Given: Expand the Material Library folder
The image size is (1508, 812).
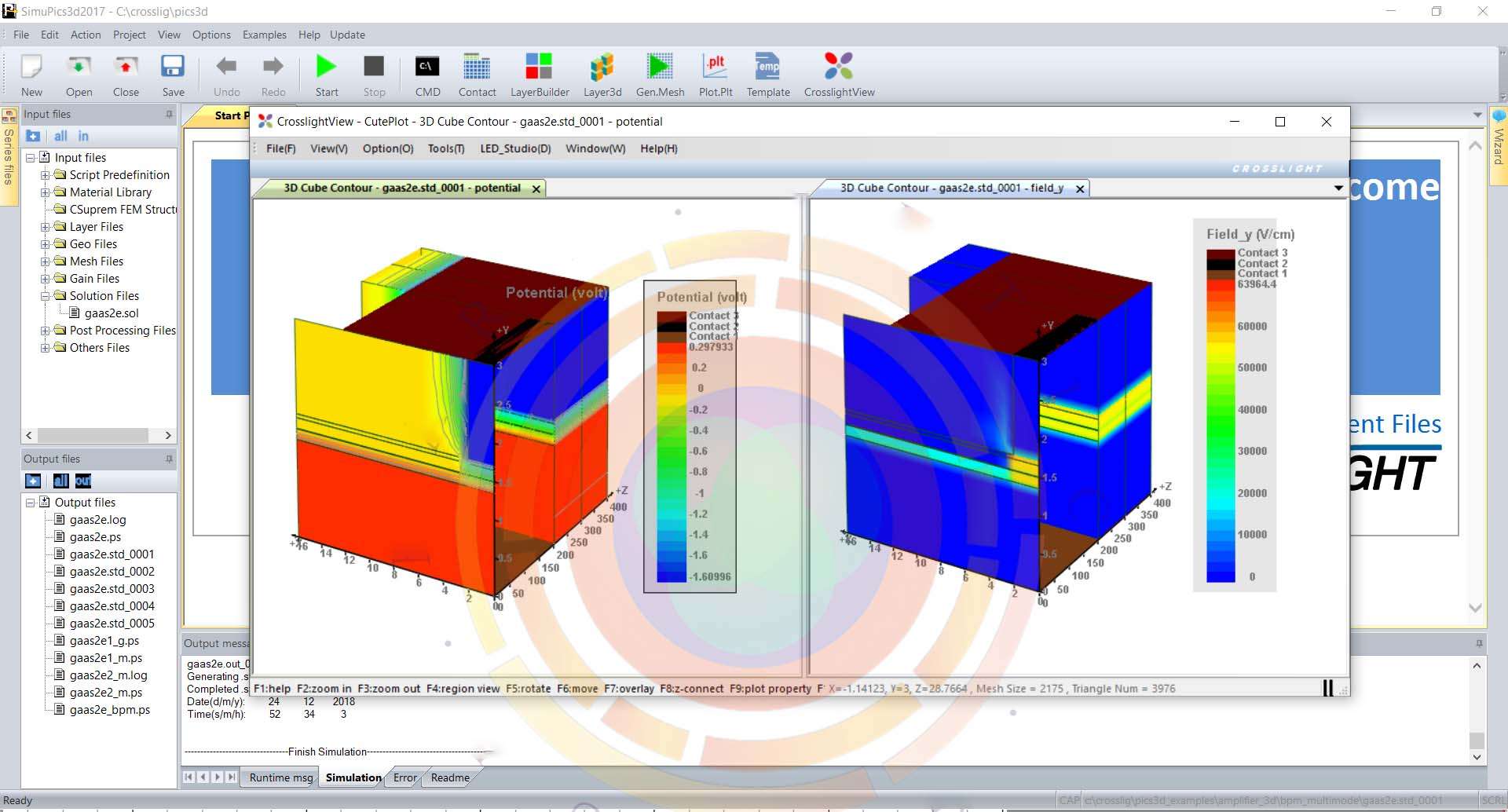Looking at the screenshot, I should pyautogui.click(x=46, y=192).
